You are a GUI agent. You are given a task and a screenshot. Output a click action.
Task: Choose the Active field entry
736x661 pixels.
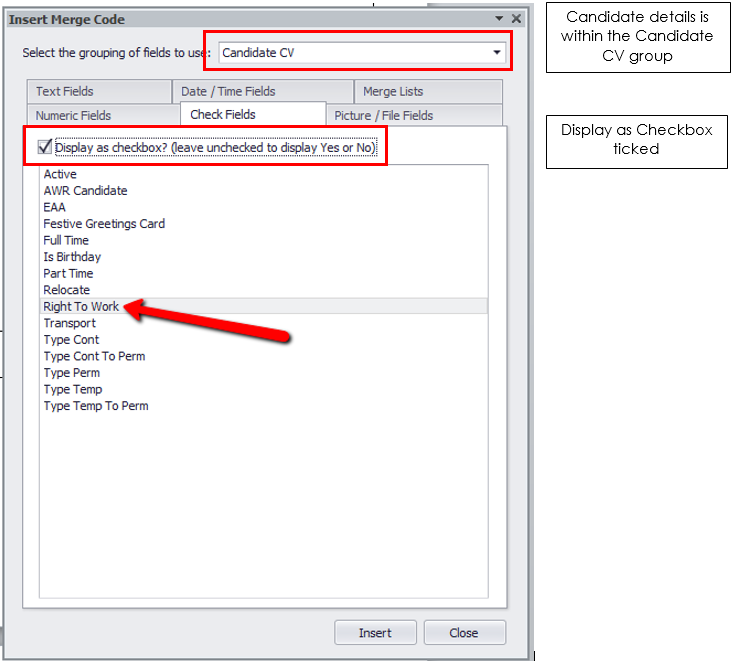[x=60, y=175]
